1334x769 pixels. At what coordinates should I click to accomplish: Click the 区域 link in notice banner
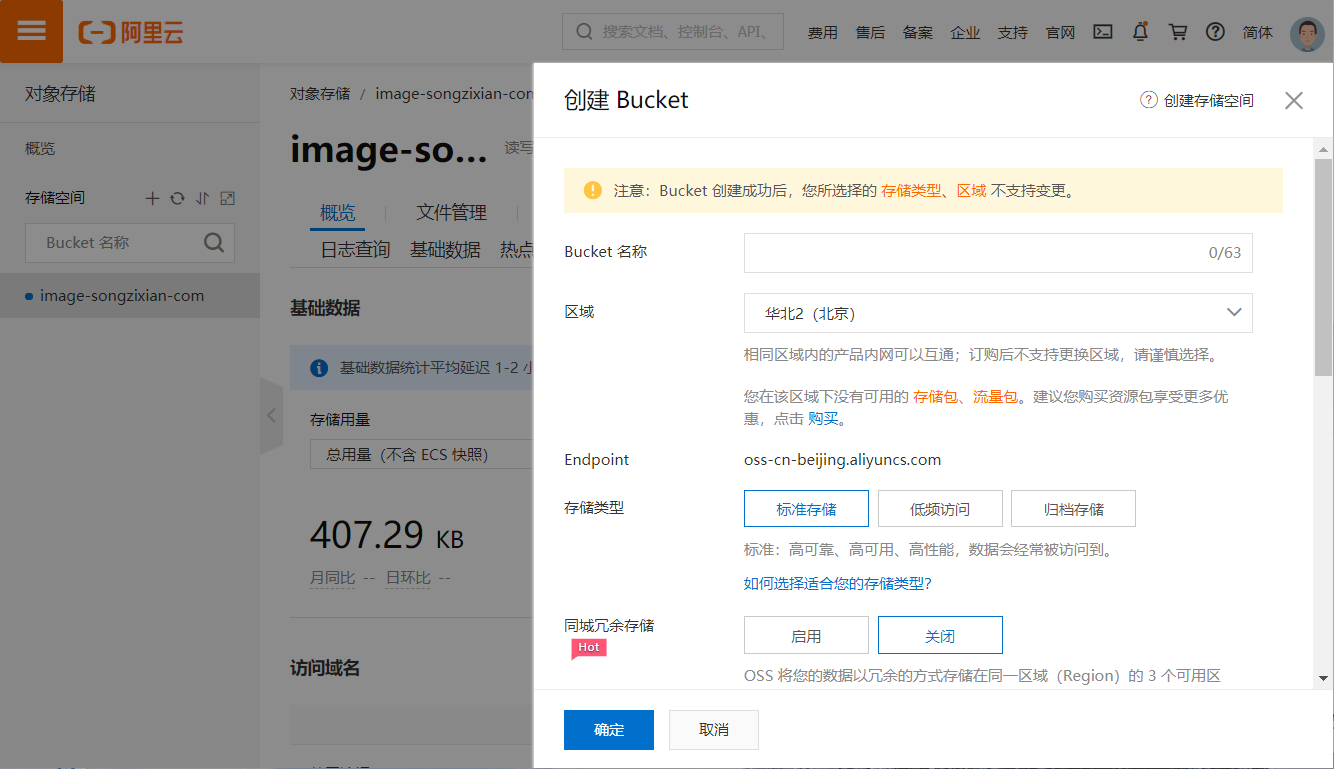click(x=971, y=190)
